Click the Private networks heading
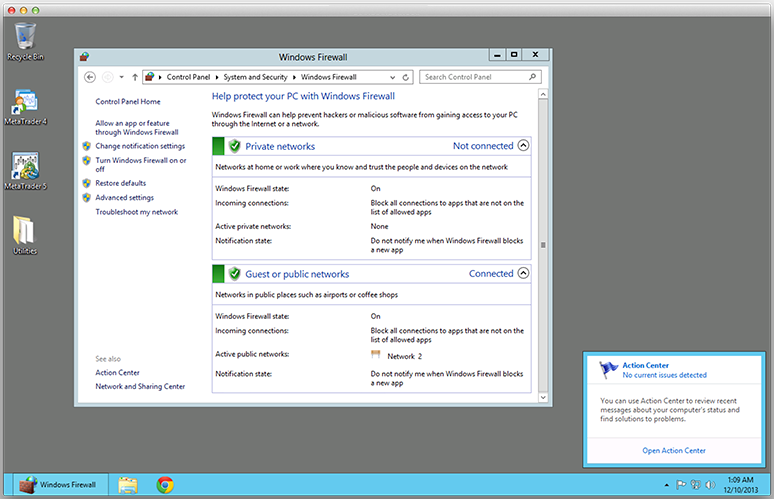 click(280, 146)
